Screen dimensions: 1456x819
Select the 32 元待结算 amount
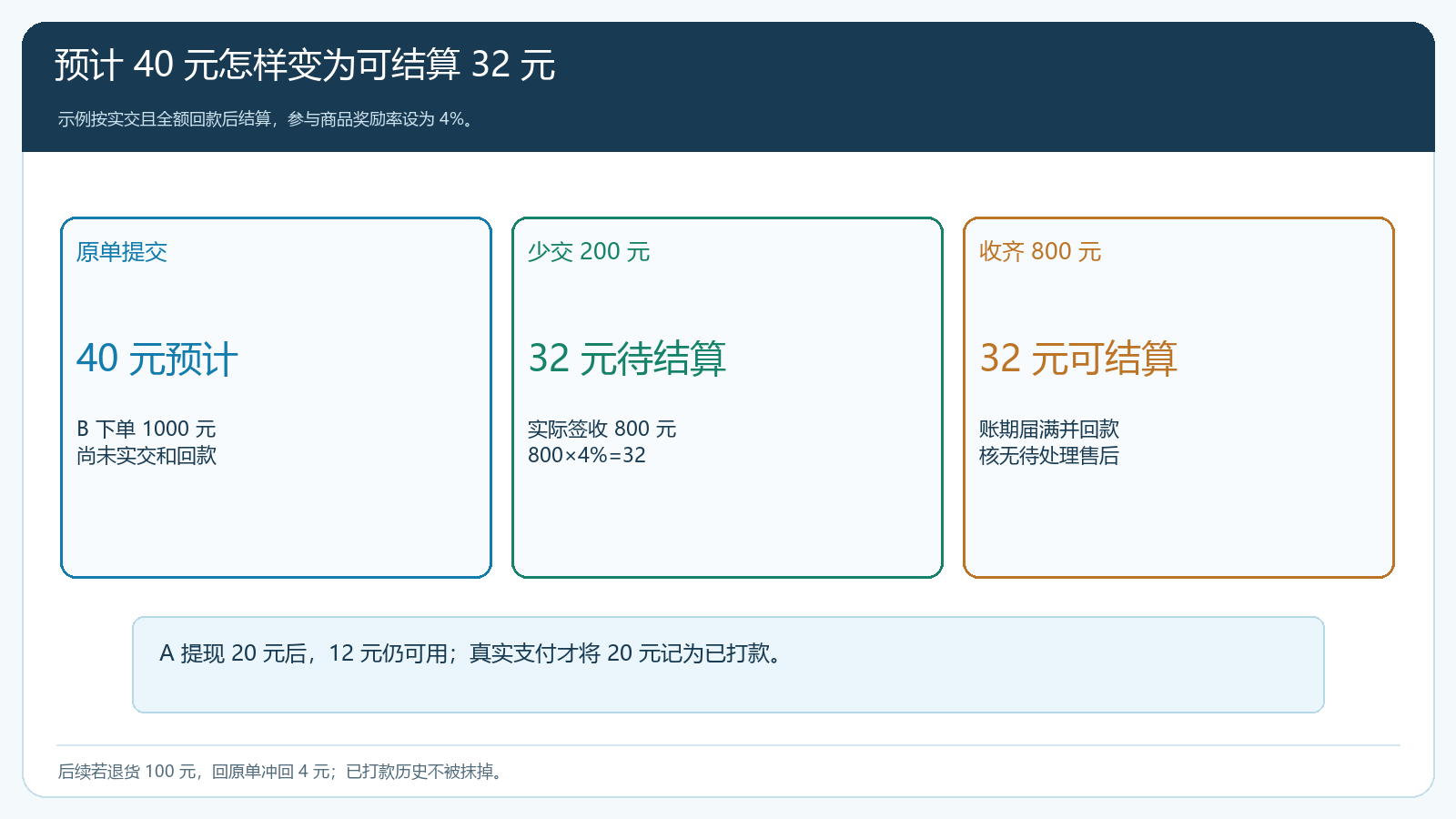[x=627, y=359]
